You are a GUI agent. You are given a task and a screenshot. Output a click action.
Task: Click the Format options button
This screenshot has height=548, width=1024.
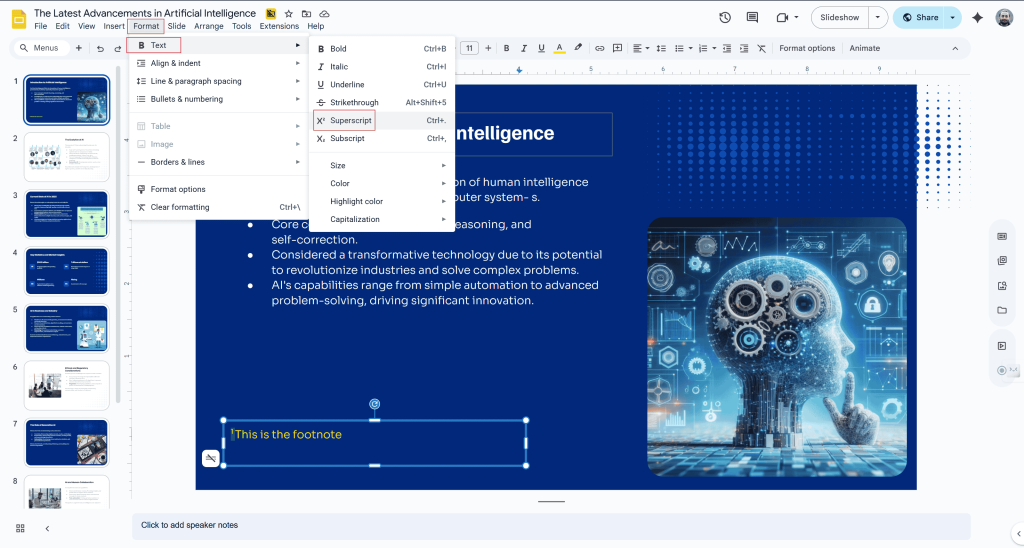[807, 48]
